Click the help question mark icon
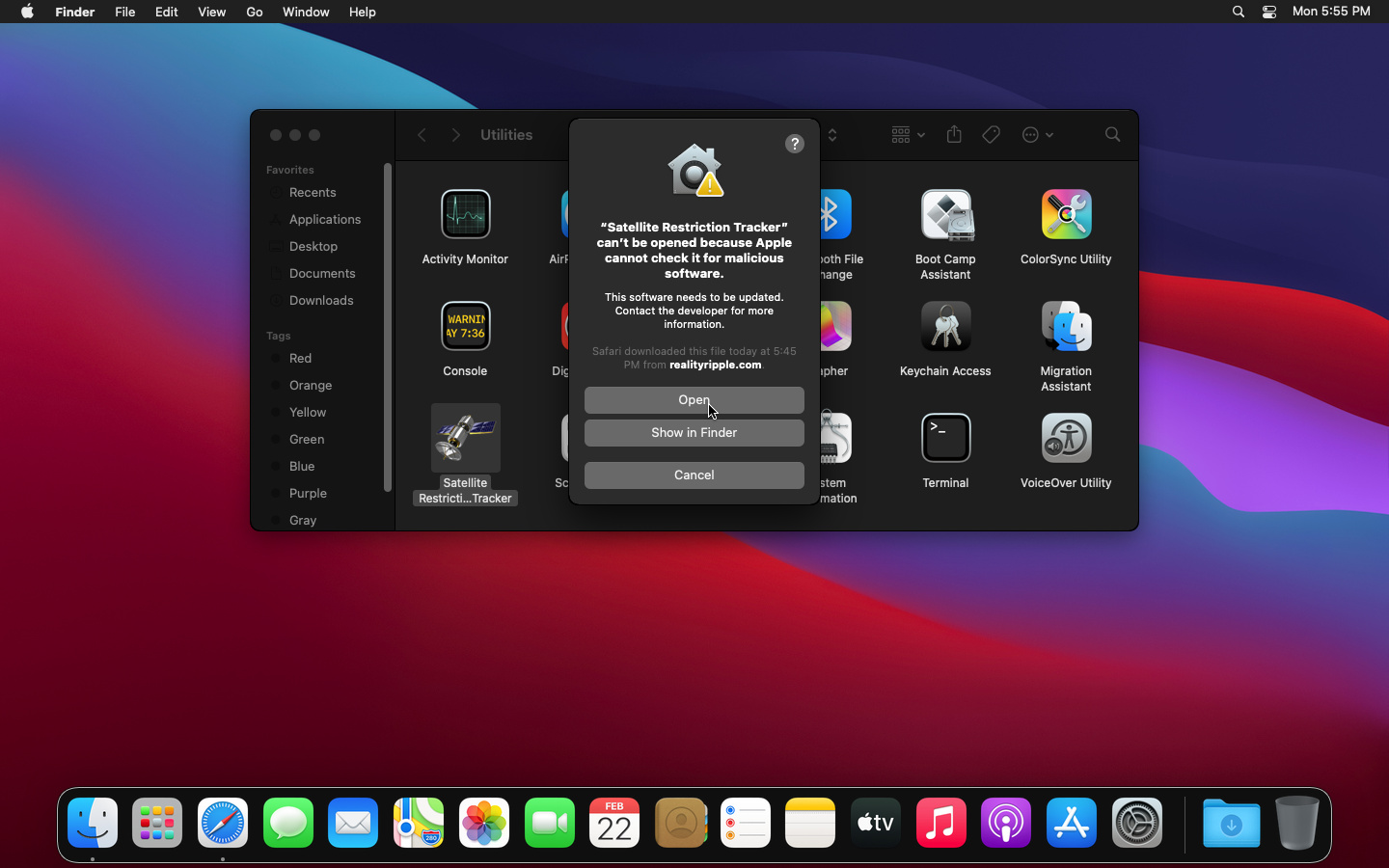 click(x=795, y=144)
